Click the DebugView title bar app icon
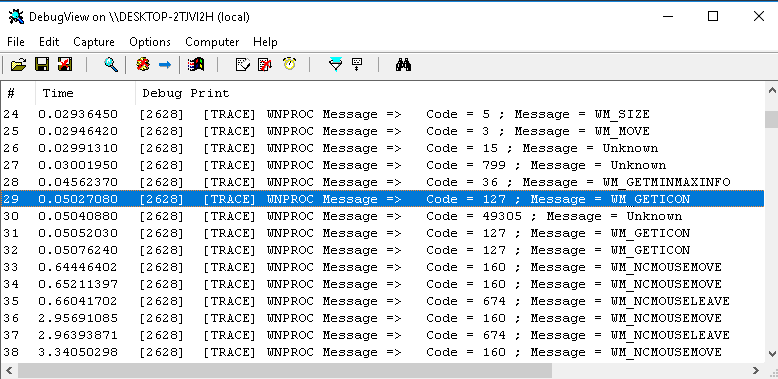 16,16
